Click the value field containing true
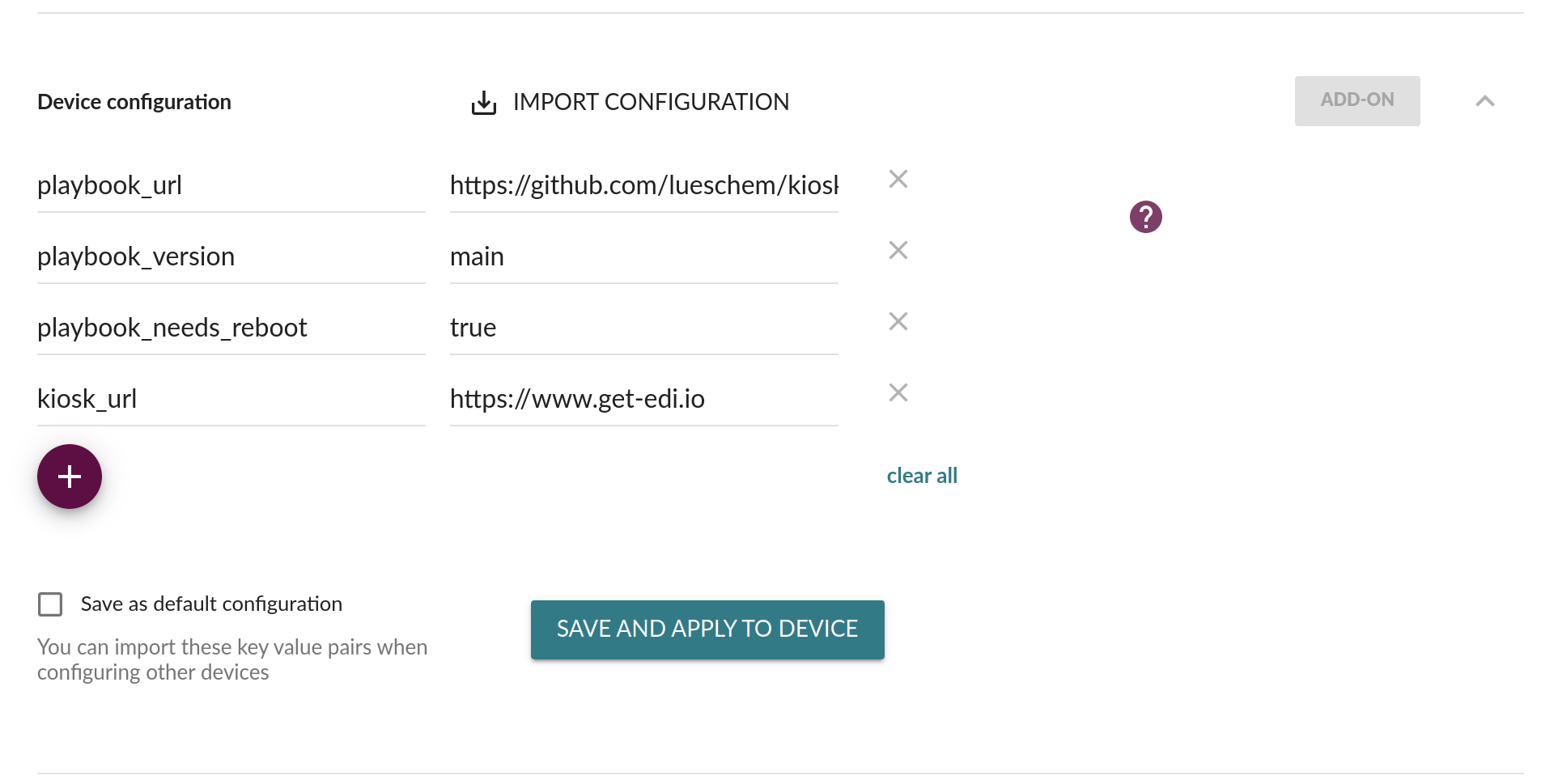 644,328
